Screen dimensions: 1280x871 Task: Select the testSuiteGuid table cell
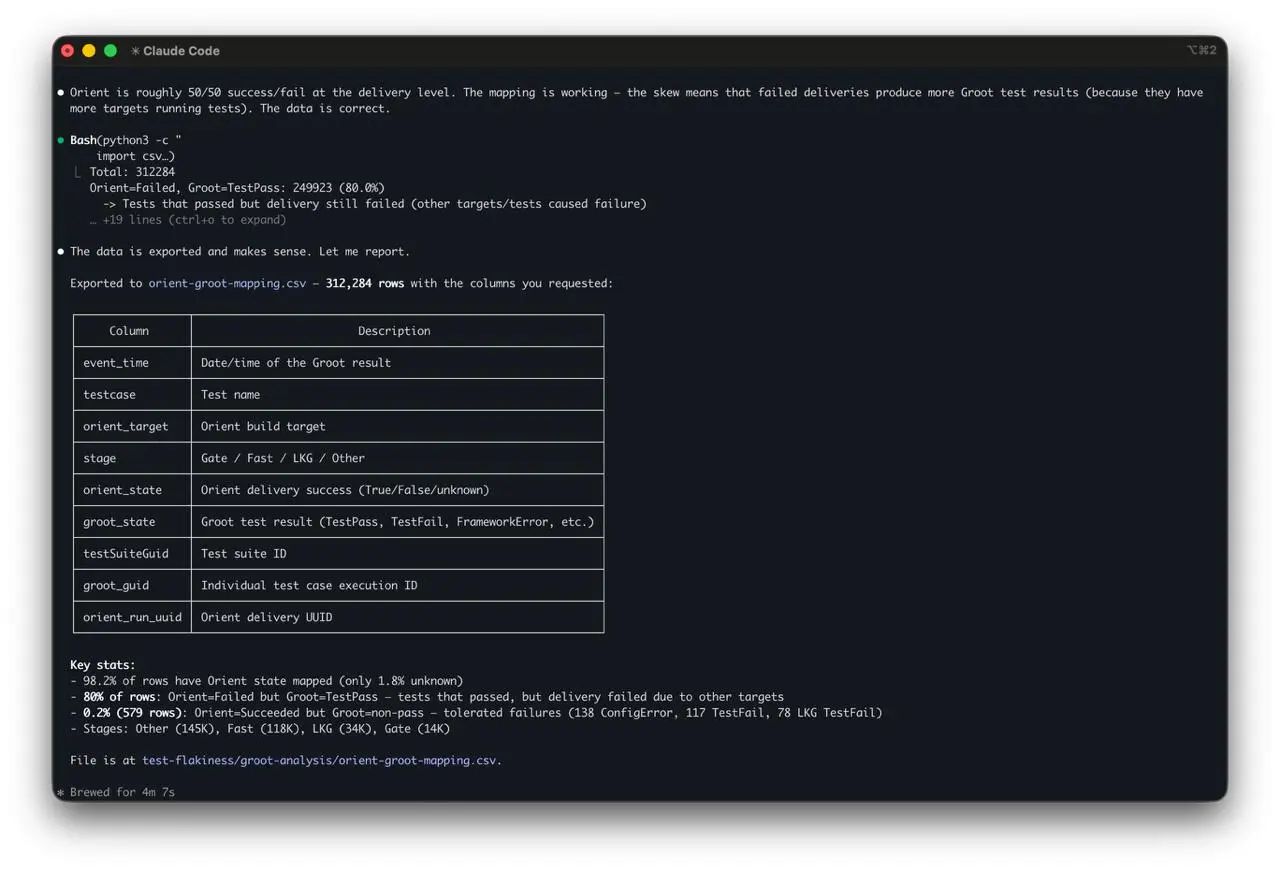tap(132, 554)
